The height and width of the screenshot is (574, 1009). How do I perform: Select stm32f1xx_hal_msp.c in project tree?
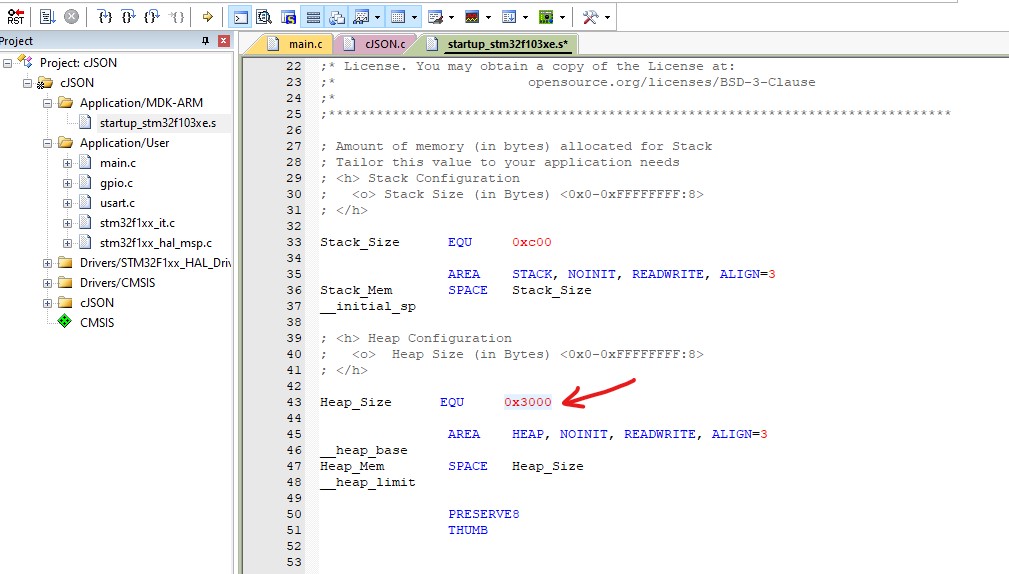(x=156, y=243)
